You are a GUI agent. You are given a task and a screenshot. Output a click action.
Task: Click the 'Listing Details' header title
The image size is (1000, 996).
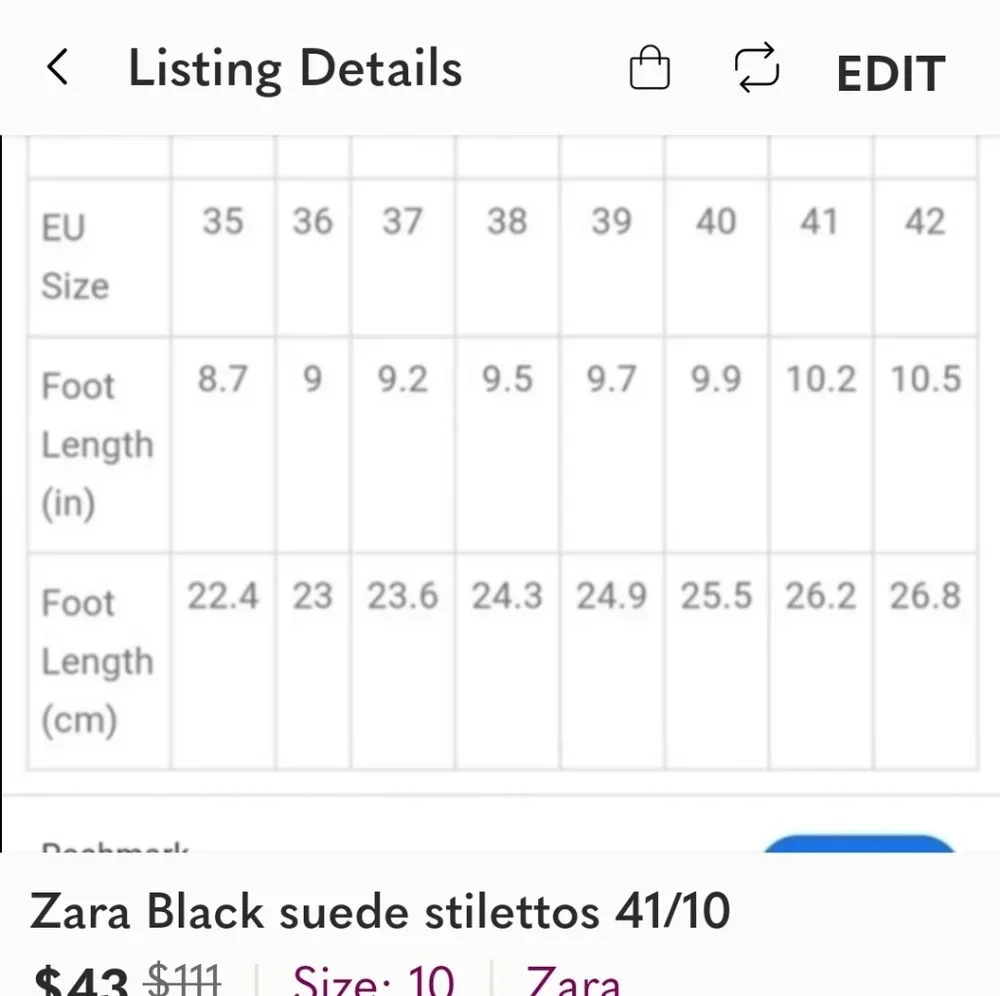click(296, 68)
